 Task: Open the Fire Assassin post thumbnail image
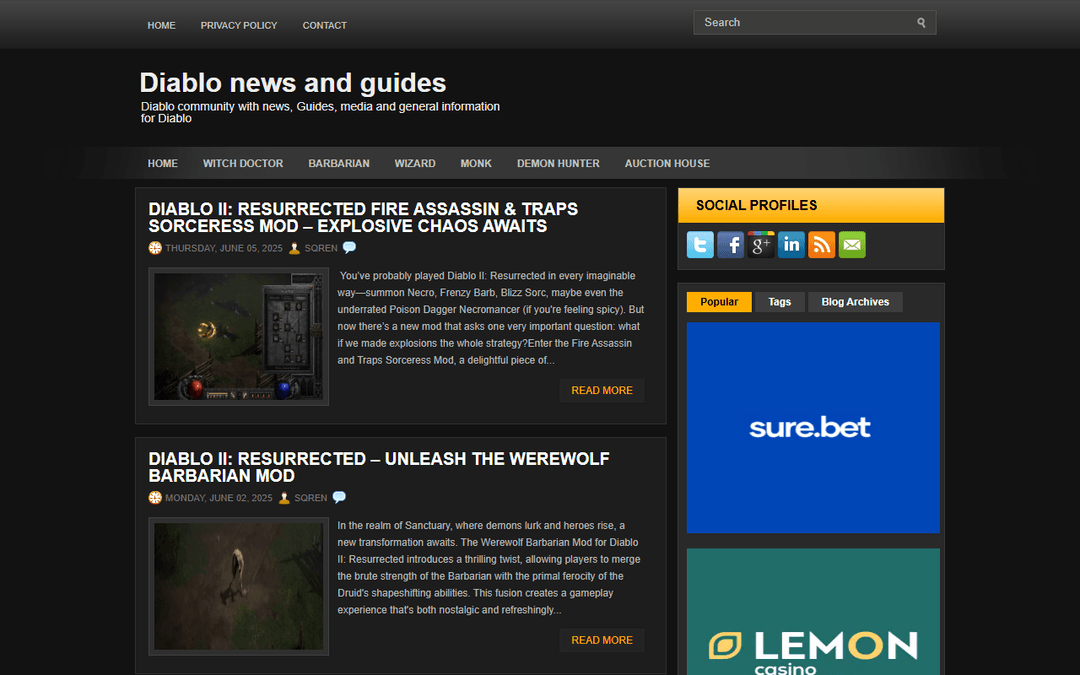[x=238, y=337]
